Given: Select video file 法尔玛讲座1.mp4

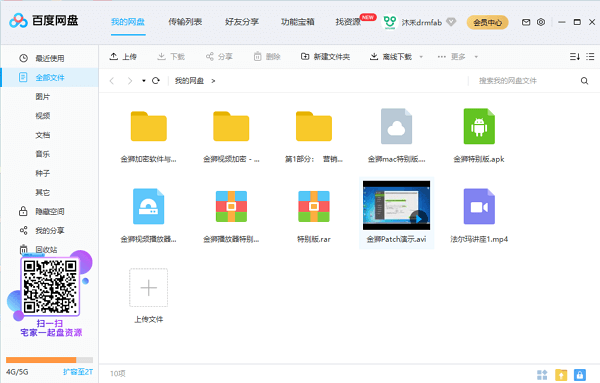Looking at the screenshot, I should (x=479, y=216).
